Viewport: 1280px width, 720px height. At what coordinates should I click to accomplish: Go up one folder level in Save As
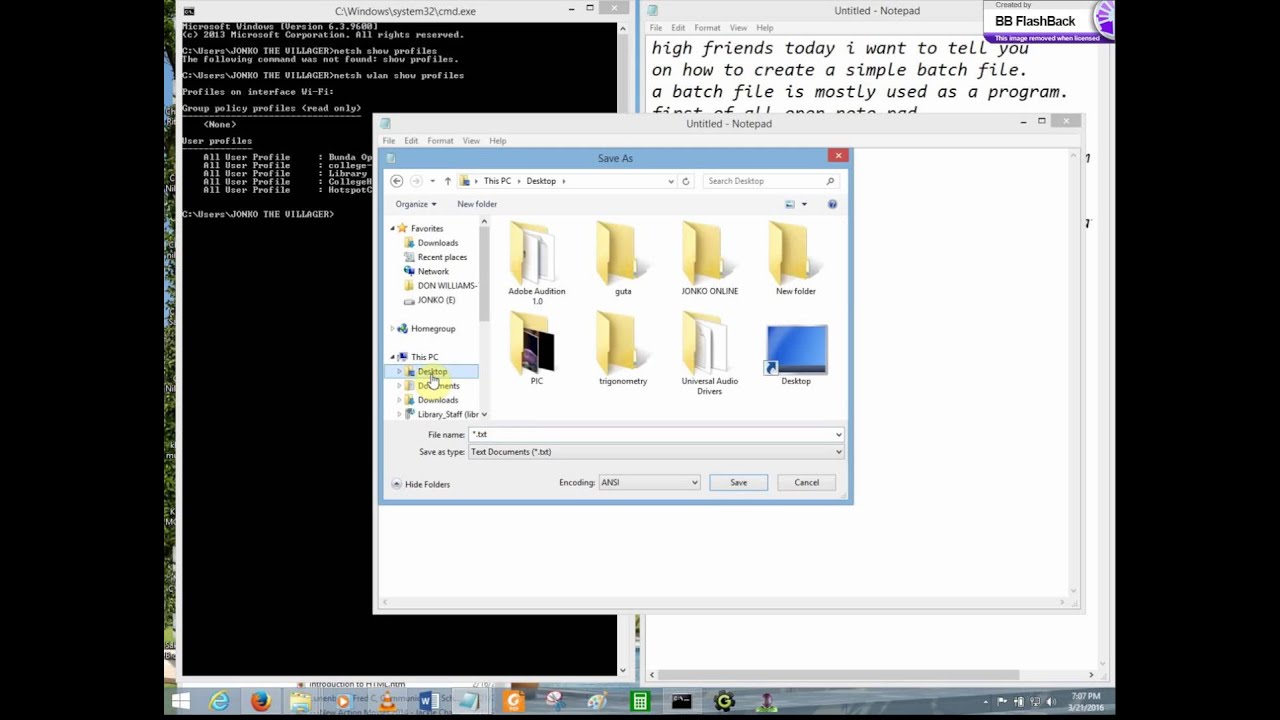pyautogui.click(x=447, y=181)
